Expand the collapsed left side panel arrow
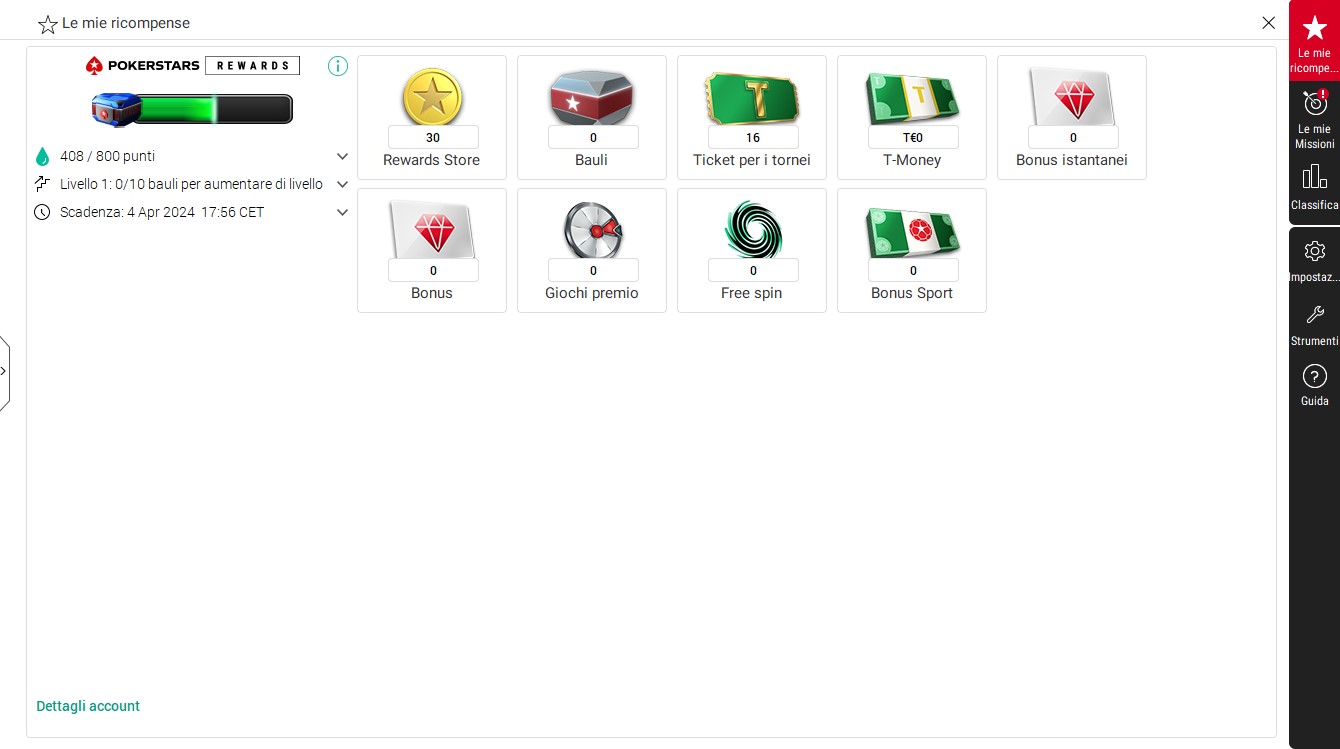This screenshot has height=749, width=1340. coord(4,371)
